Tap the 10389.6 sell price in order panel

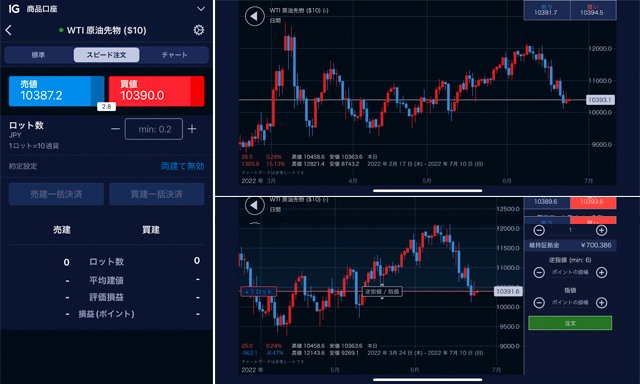click(x=546, y=202)
